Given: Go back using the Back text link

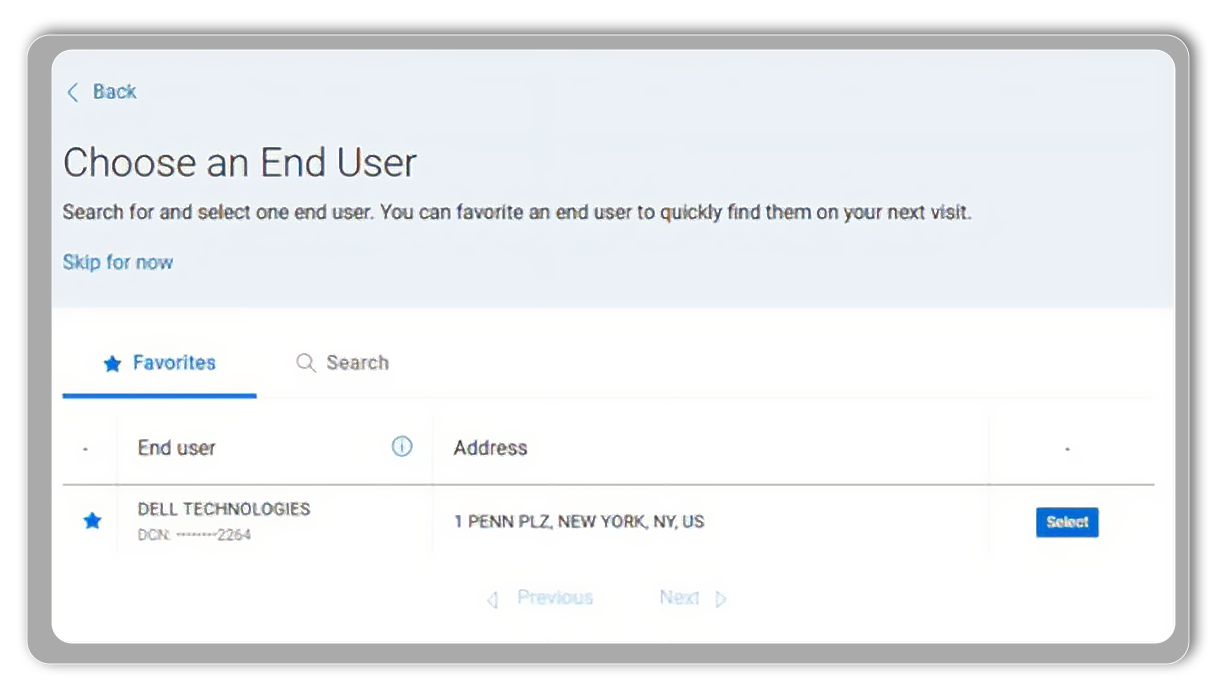Looking at the screenshot, I should point(114,92).
